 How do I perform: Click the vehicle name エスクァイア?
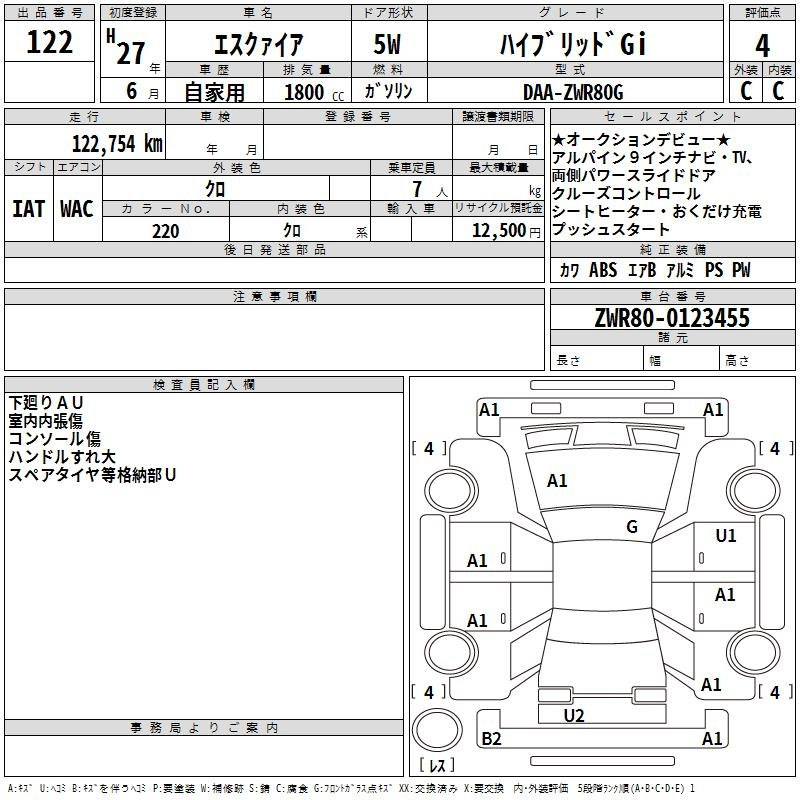(x=258, y=45)
